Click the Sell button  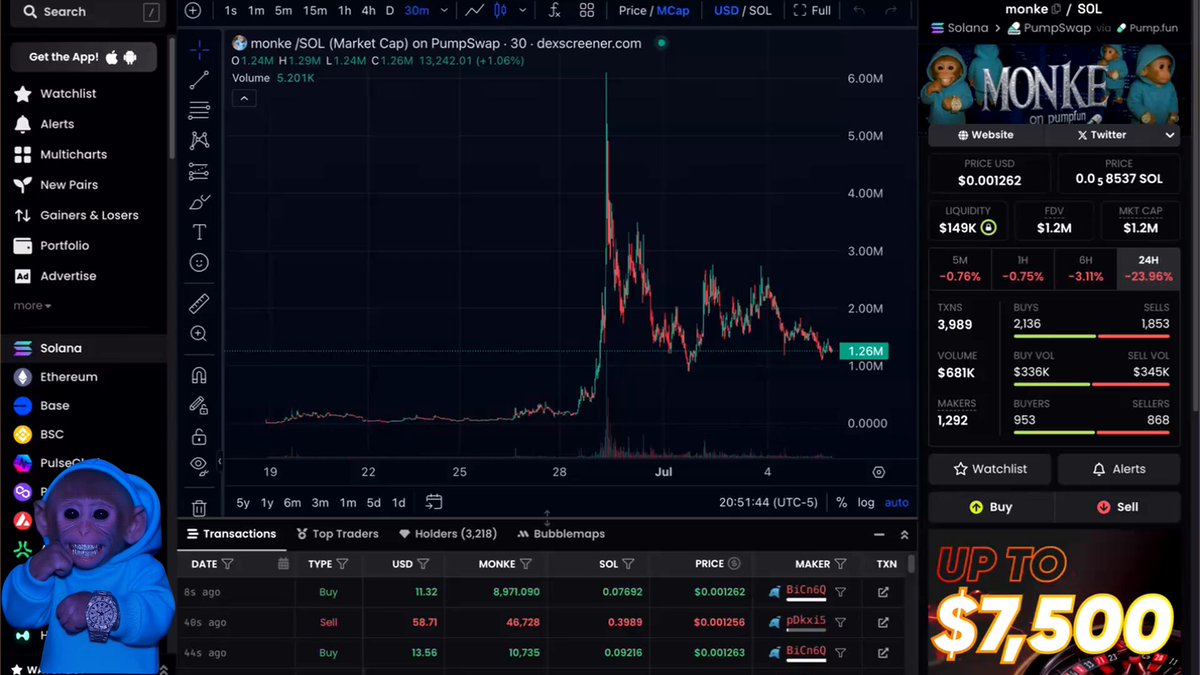1118,507
